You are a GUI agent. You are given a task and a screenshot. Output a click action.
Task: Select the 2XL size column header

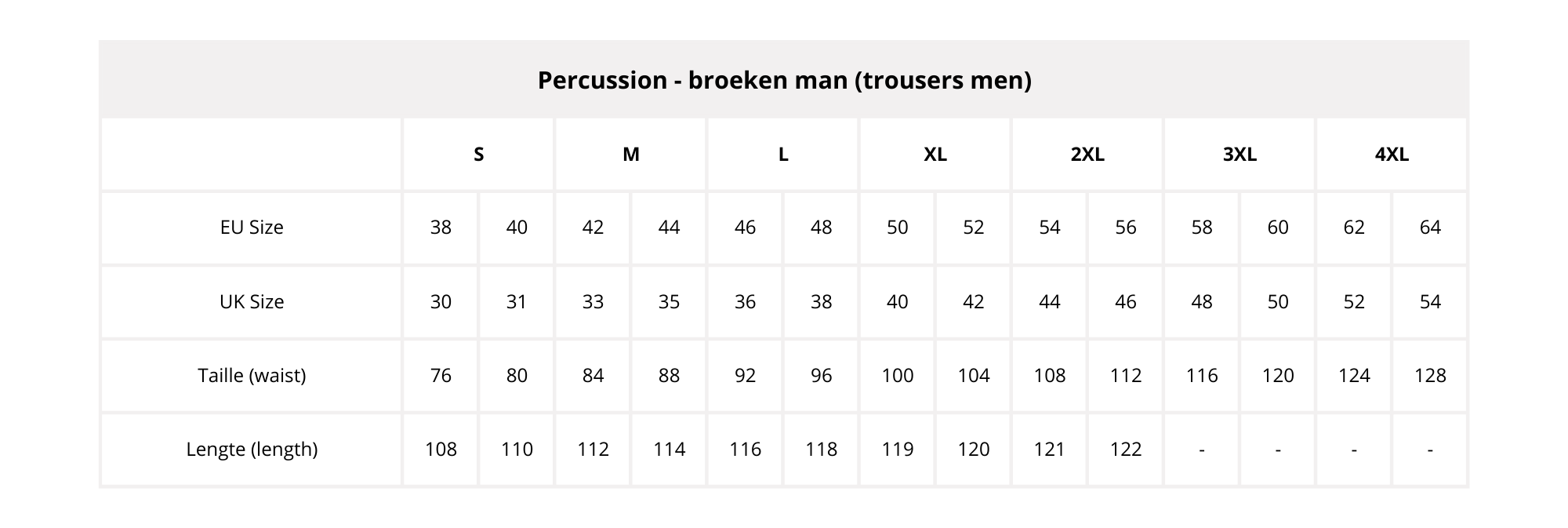1087,154
